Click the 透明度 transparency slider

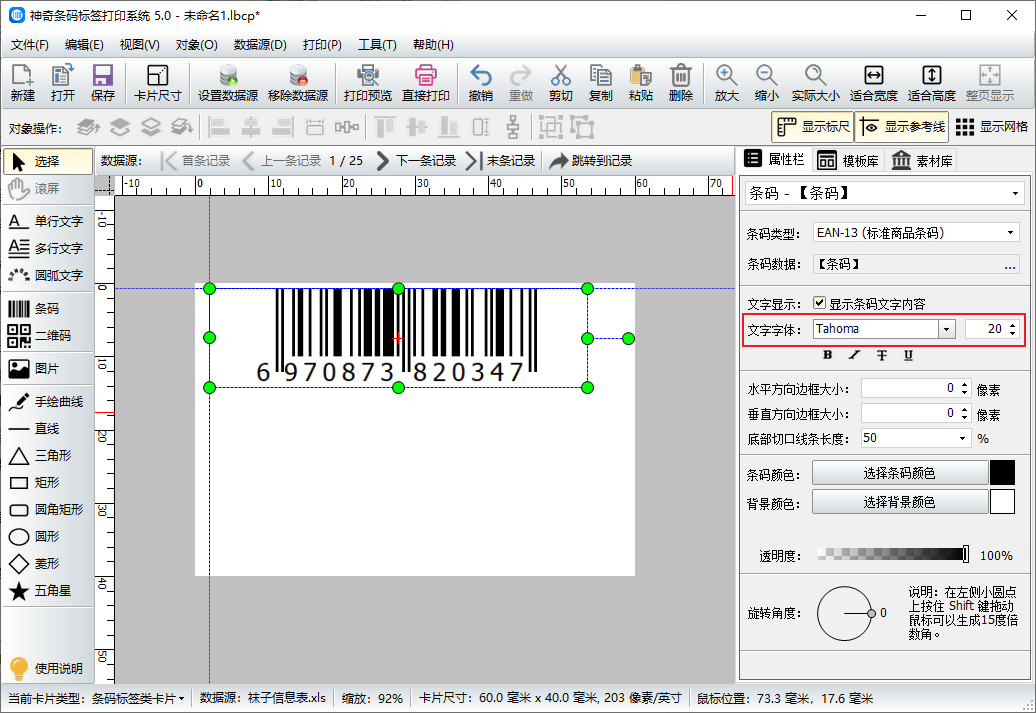pyautogui.click(x=893, y=554)
